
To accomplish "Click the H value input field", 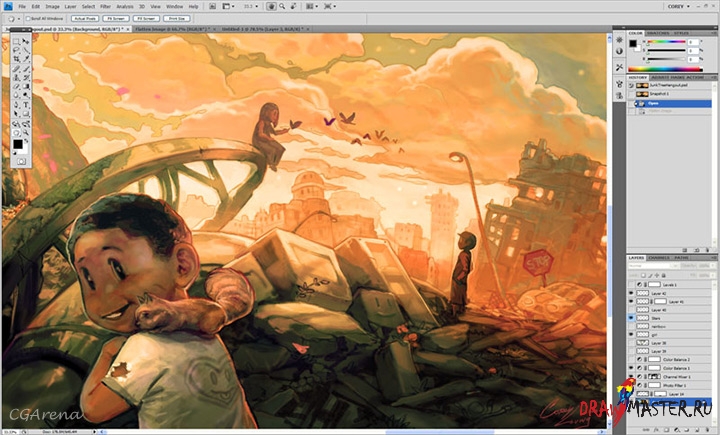I will point(693,42).
